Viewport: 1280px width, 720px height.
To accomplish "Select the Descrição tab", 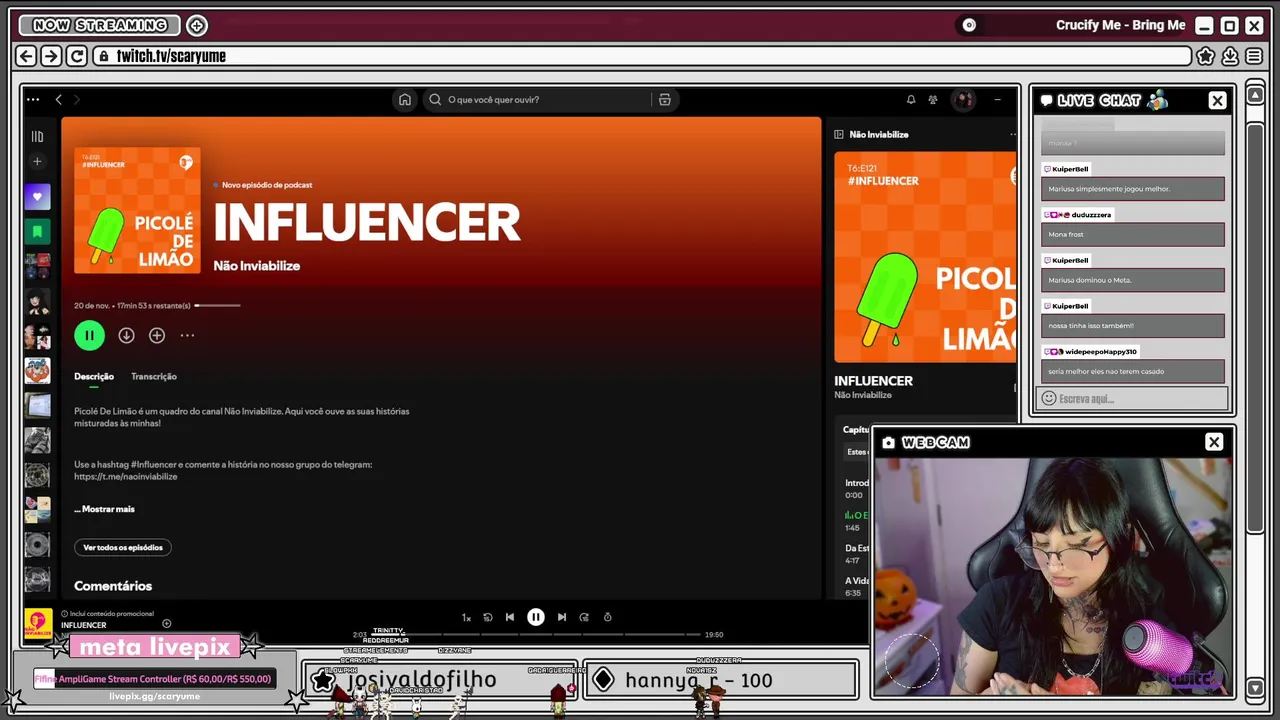I will click(x=94, y=377).
